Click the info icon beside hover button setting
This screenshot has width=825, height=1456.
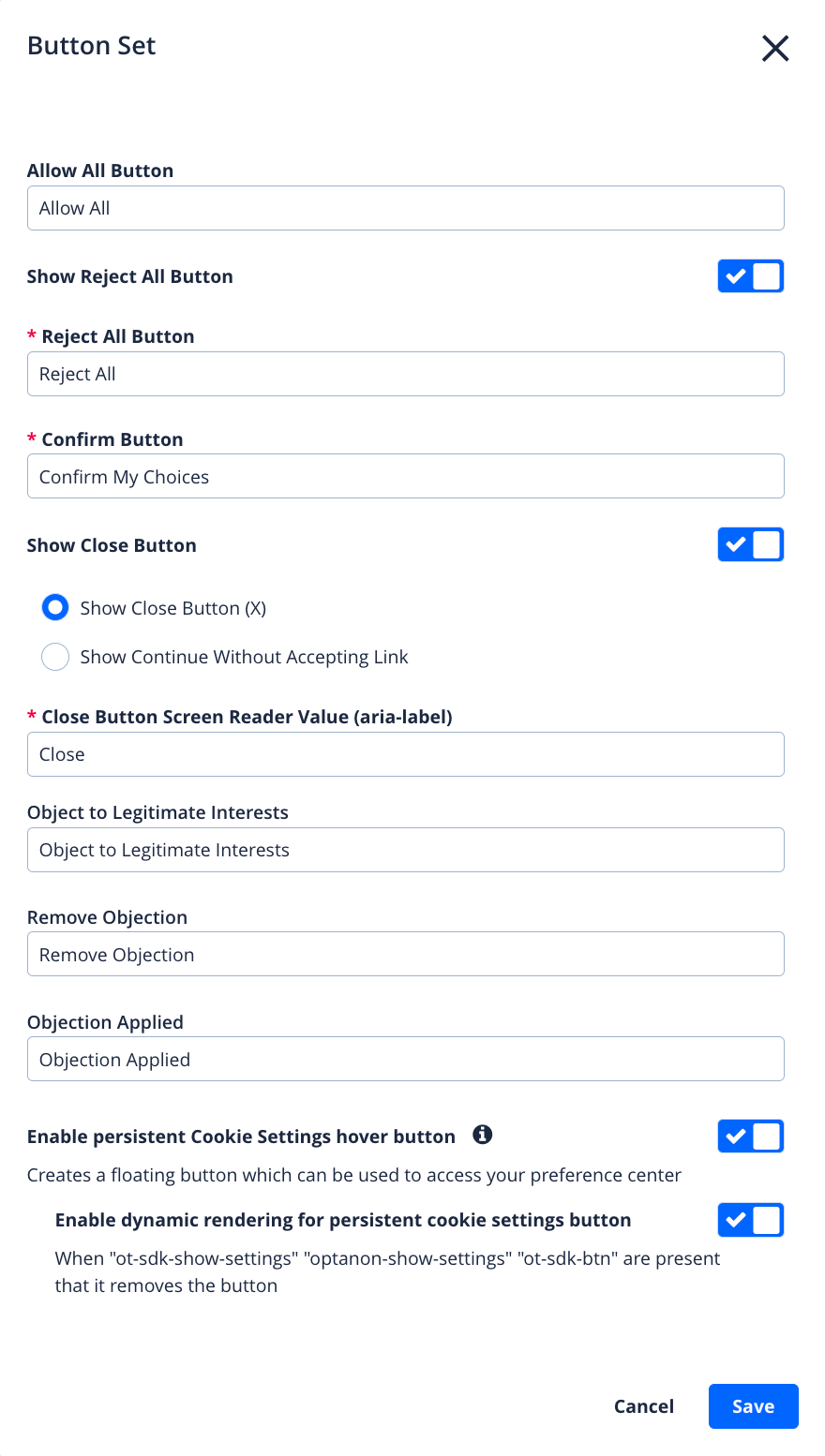483,1135
